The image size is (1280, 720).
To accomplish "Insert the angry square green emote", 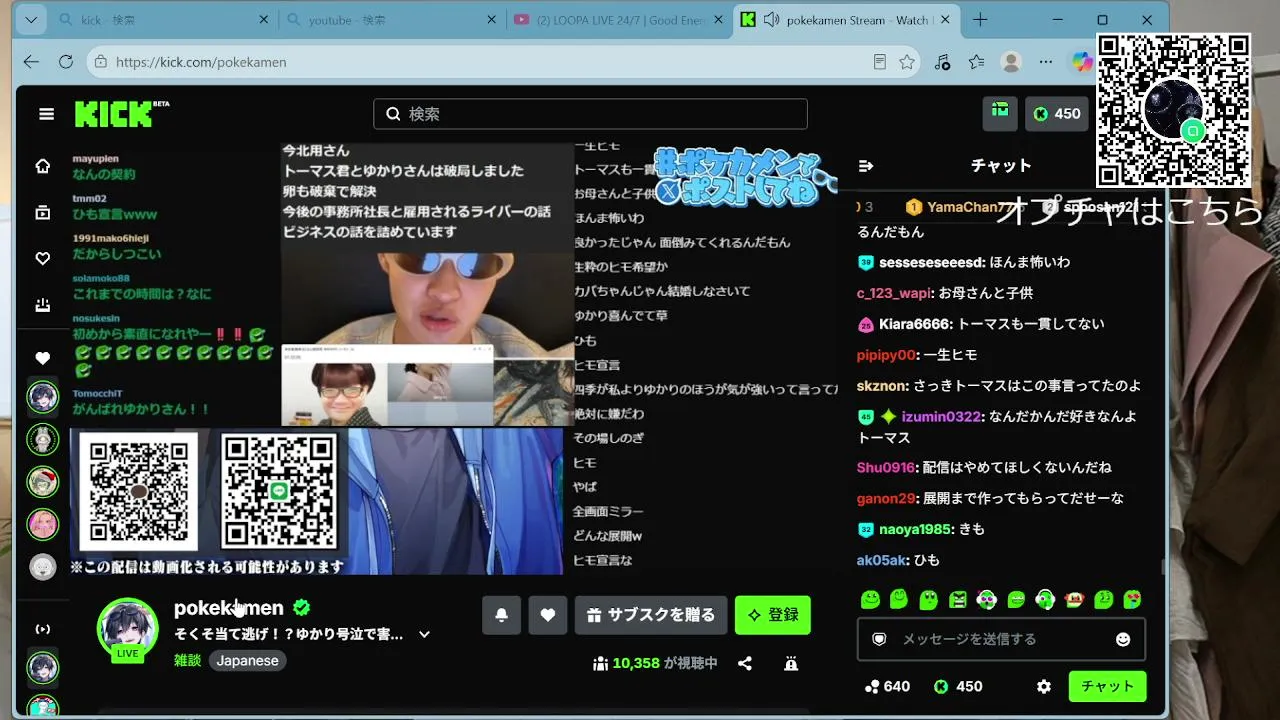I will point(958,600).
